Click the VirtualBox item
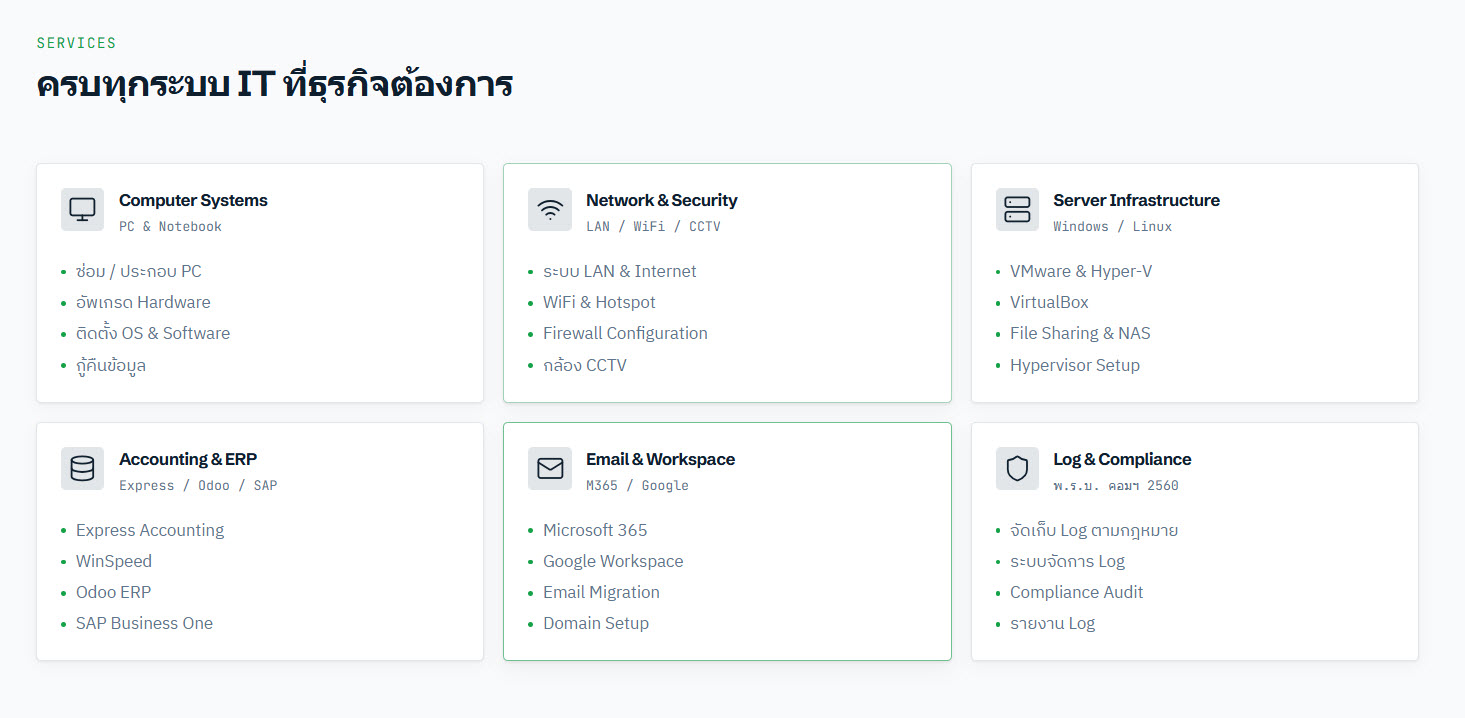The image size is (1465, 718). click(x=1049, y=302)
